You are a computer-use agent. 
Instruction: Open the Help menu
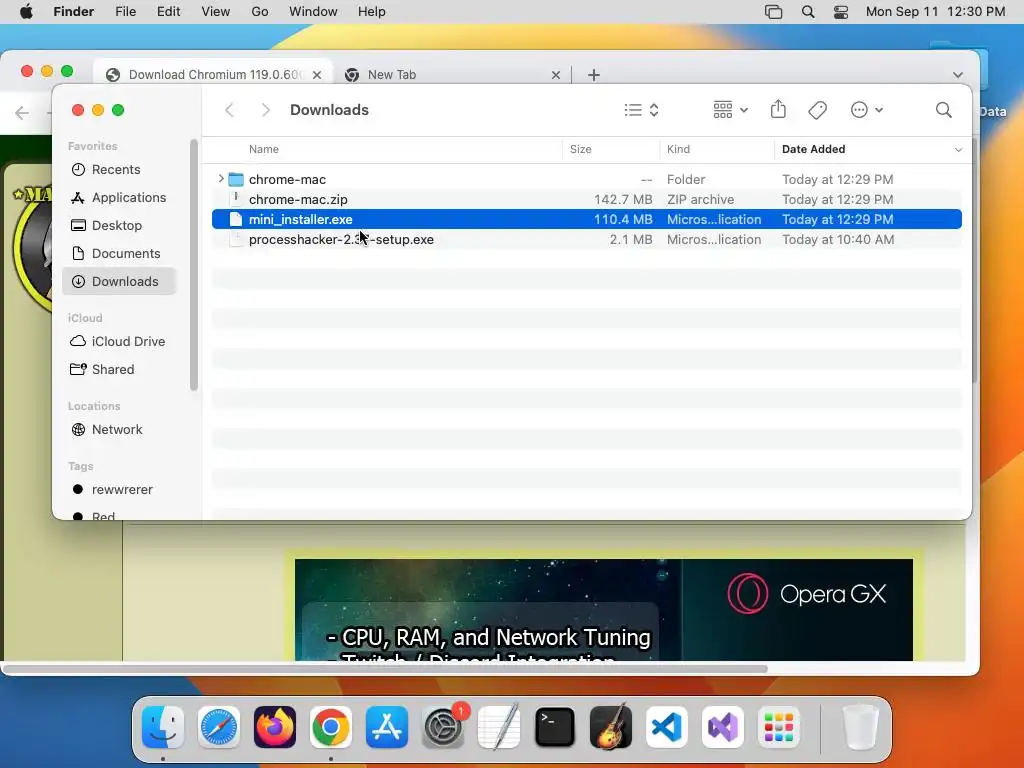coord(372,12)
